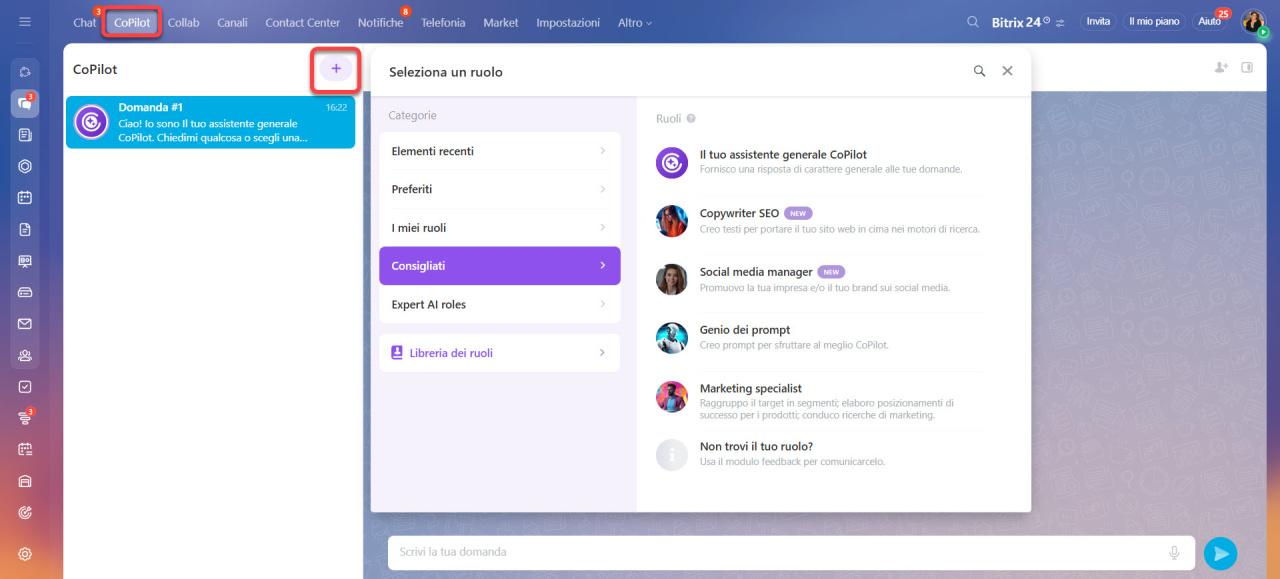The width and height of the screenshot is (1280, 579).
Task: Expand Expert AI roles category
Action: tap(500, 304)
